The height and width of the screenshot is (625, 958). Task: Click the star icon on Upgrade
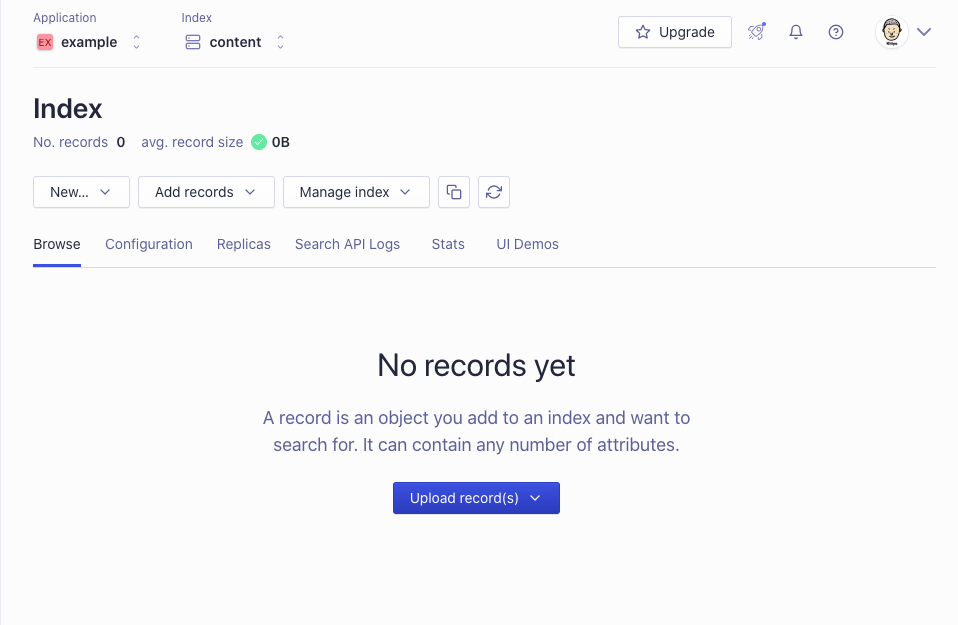click(x=643, y=32)
